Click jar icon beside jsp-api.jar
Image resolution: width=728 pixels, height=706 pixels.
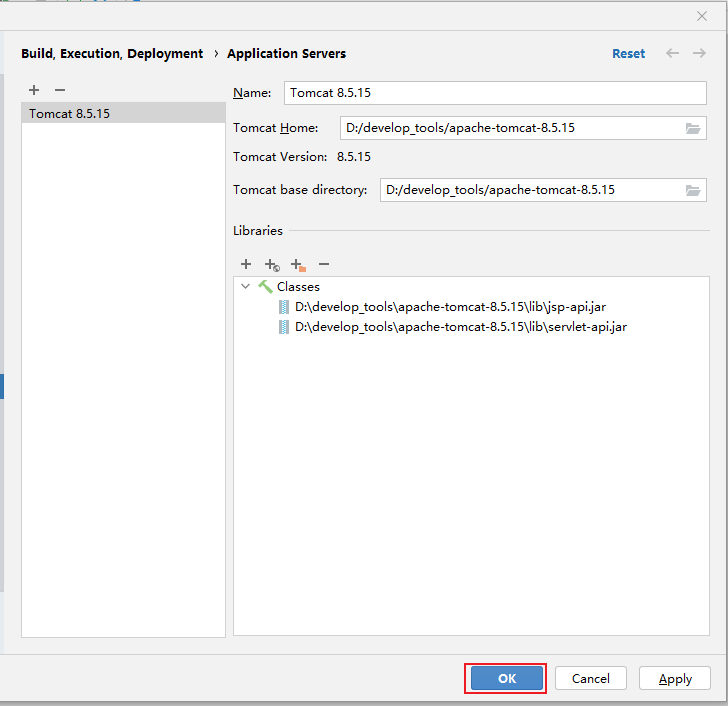(x=284, y=307)
